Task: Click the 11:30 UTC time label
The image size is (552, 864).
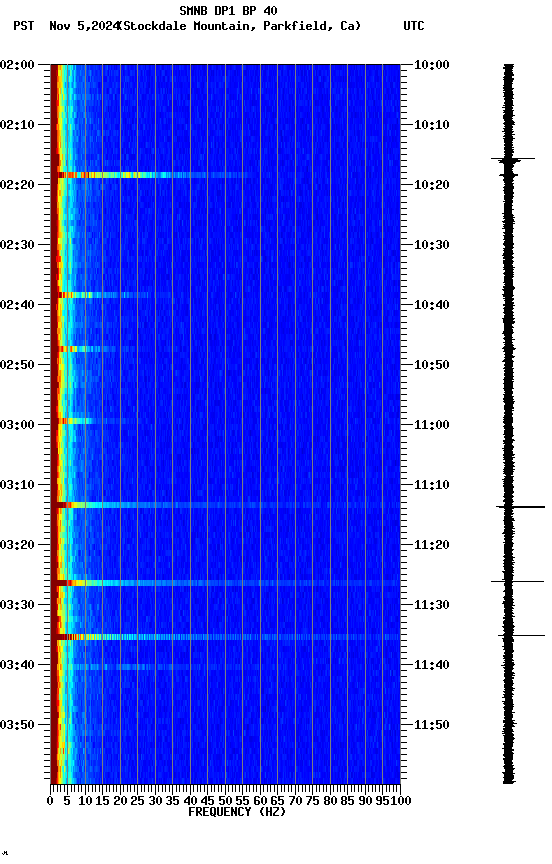Action: coord(432,606)
